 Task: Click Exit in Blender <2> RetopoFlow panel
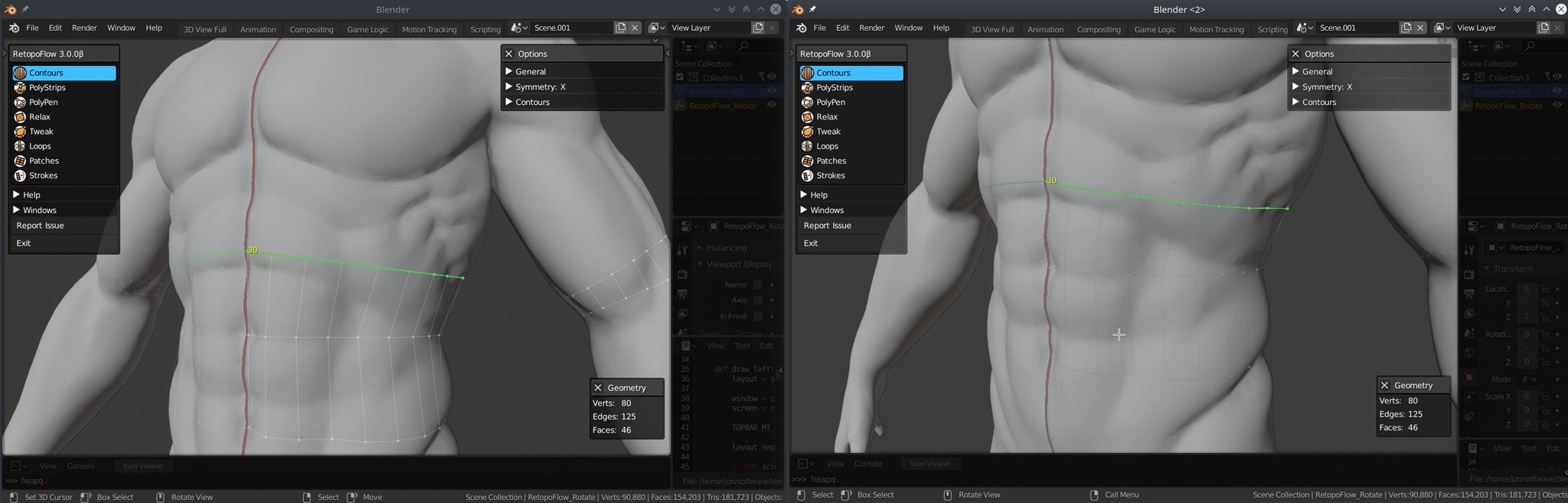point(851,243)
